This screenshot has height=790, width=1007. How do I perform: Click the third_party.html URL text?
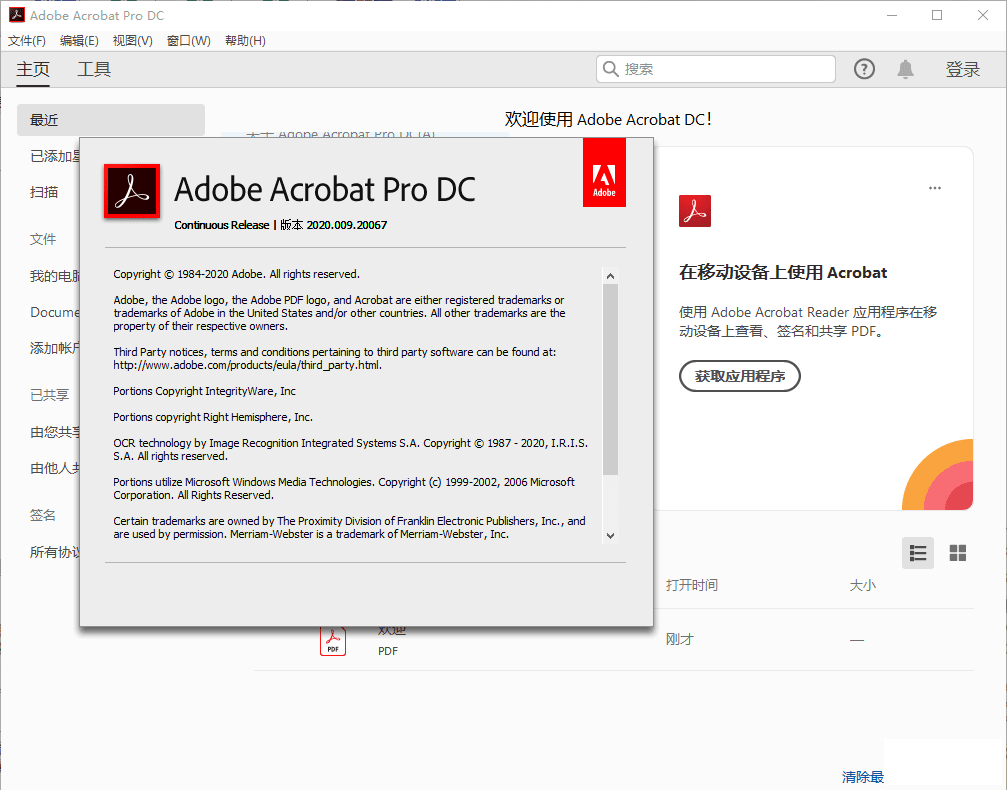(247, 365)
